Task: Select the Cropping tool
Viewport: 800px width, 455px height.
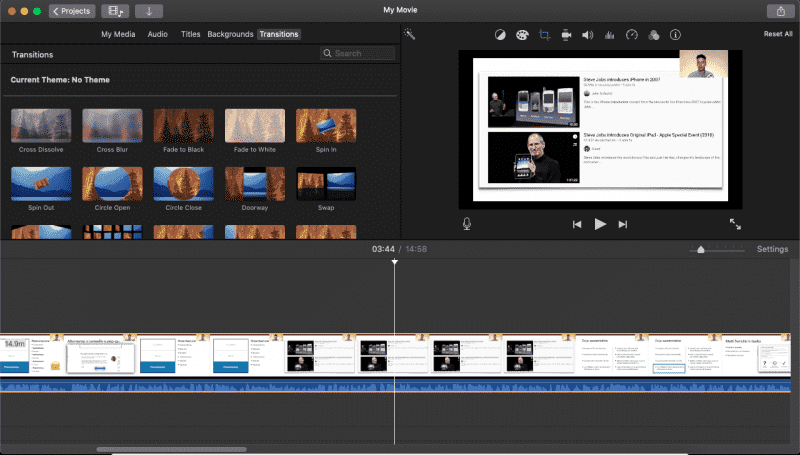Action: coord(544,35)
